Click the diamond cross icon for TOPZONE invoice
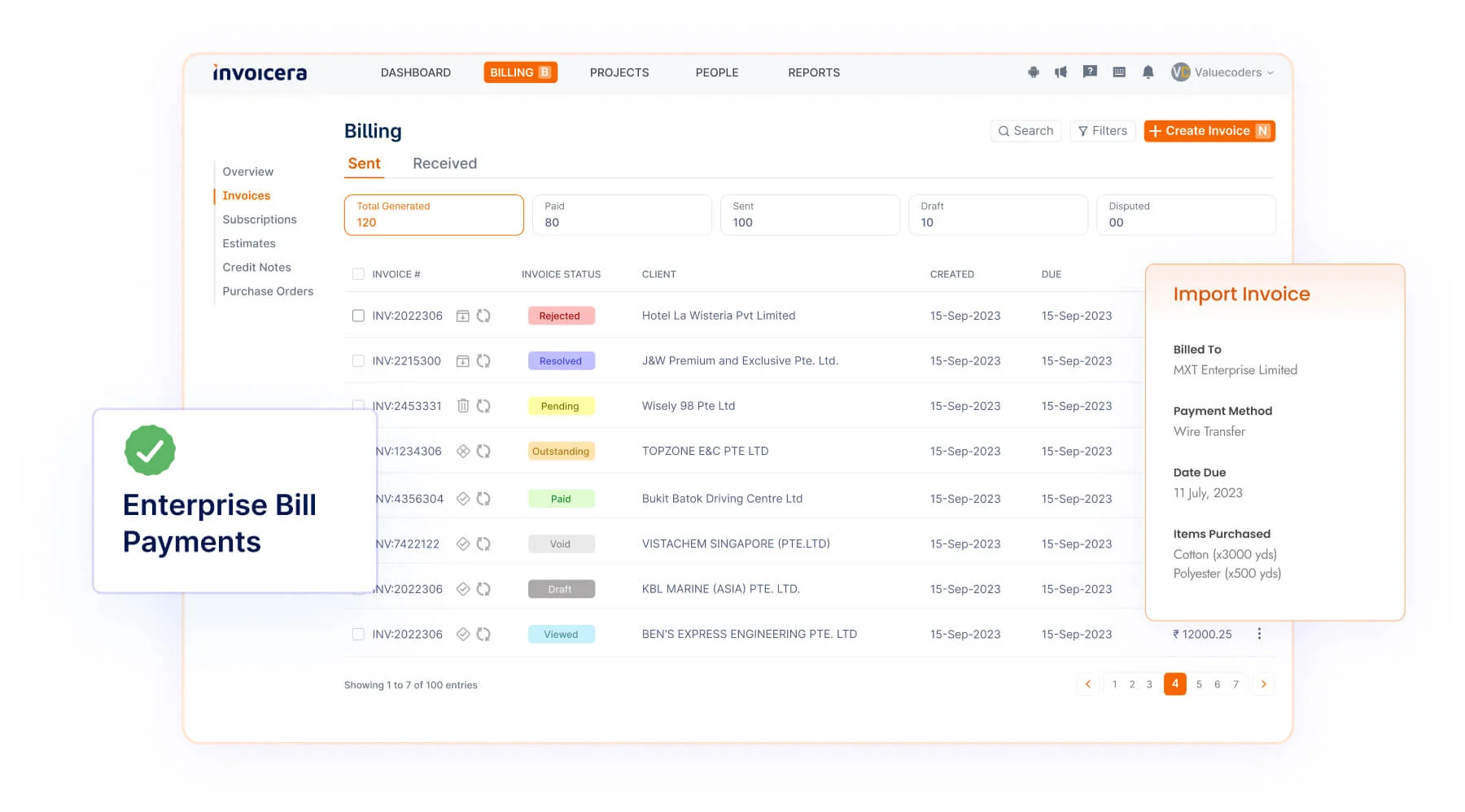The image size is (1465, 812). point(462,451)
